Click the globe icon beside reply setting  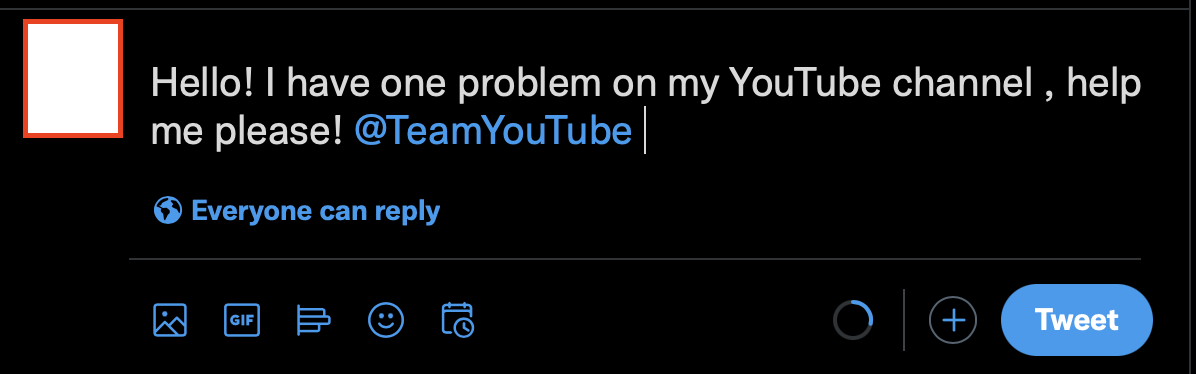tap(168, 210)
